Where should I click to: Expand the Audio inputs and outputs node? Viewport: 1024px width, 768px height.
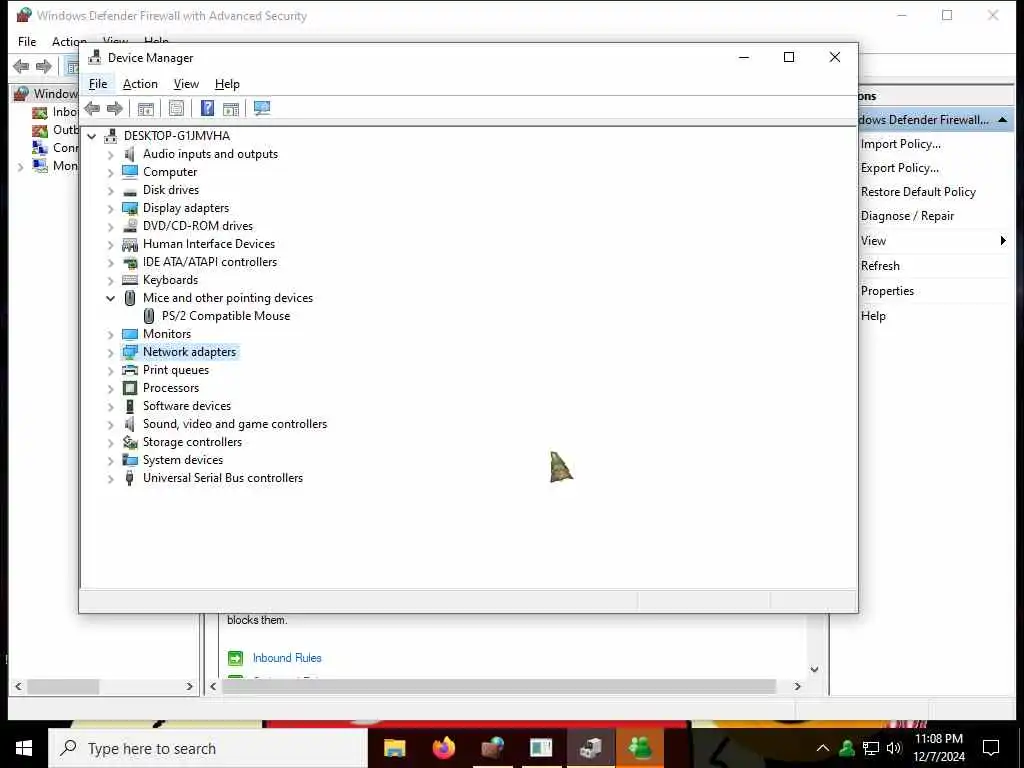tap(110, 155)
